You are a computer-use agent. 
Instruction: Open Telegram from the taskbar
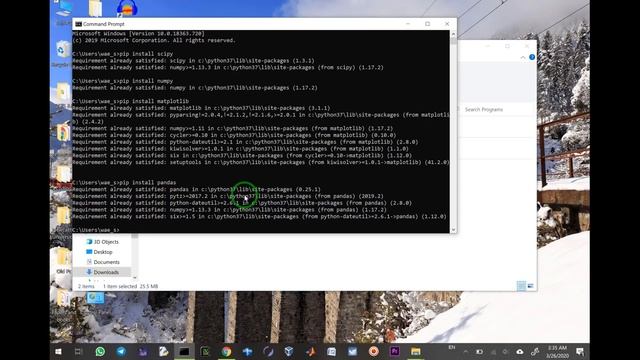tap(121, 351)
